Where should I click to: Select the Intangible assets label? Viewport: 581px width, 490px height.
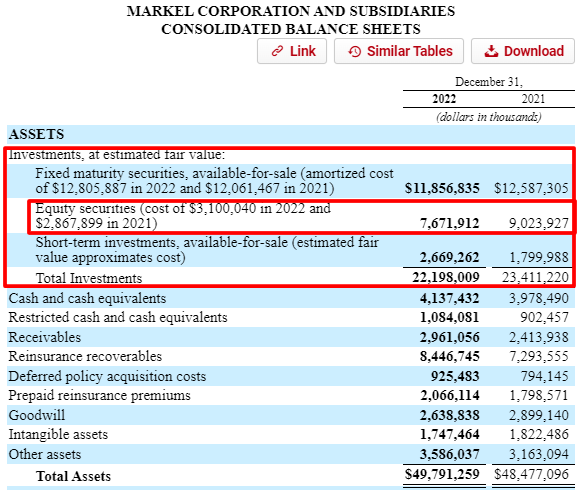[x=58, y=434]
